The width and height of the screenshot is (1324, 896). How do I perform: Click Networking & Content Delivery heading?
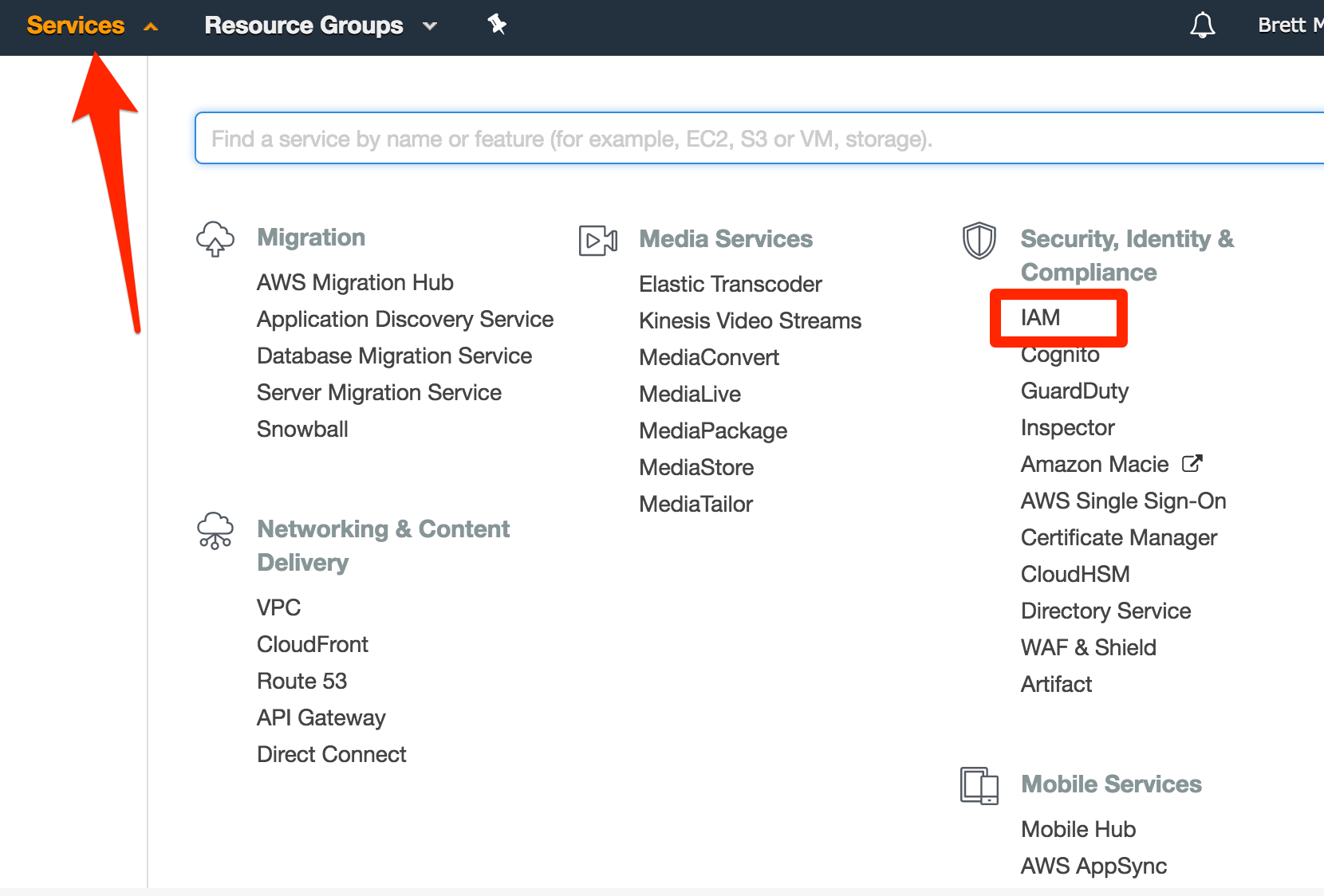(383, 546)
